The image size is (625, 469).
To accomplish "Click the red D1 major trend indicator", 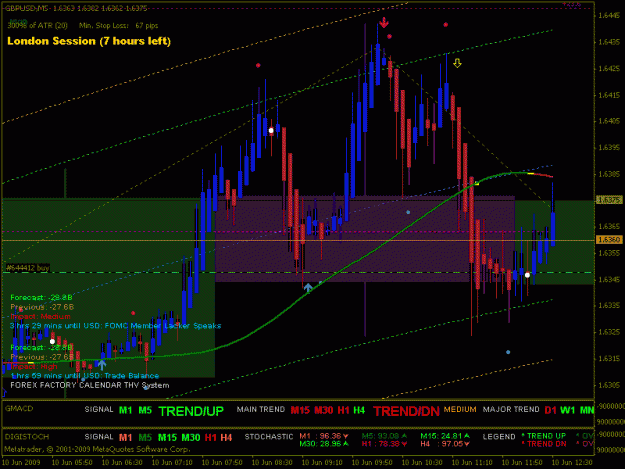I will point(550,410).
